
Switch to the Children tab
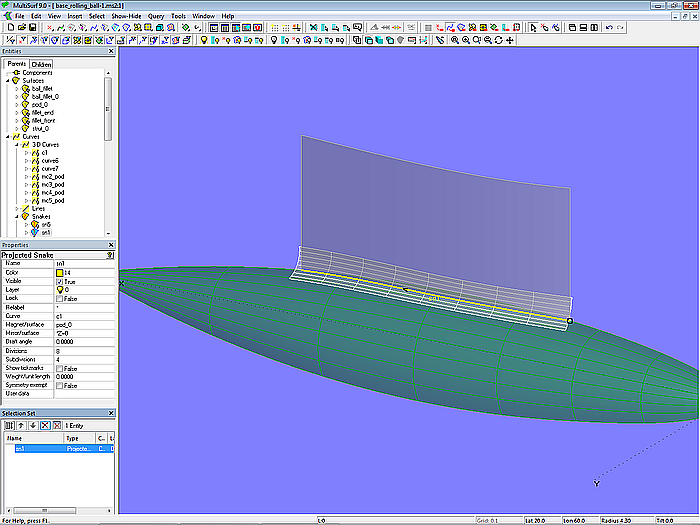41,64
